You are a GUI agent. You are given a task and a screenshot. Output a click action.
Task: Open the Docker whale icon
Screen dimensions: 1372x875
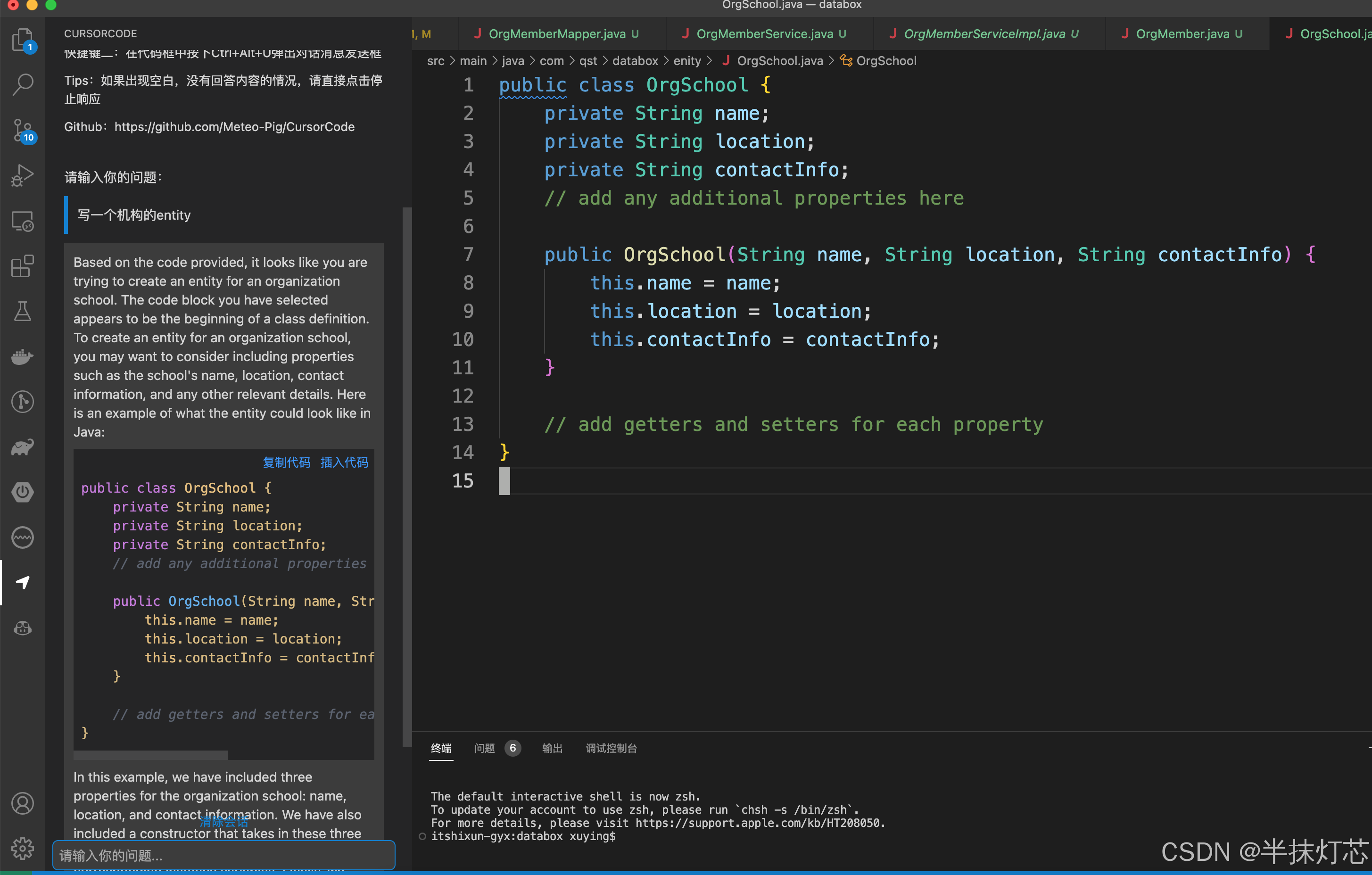22,356
